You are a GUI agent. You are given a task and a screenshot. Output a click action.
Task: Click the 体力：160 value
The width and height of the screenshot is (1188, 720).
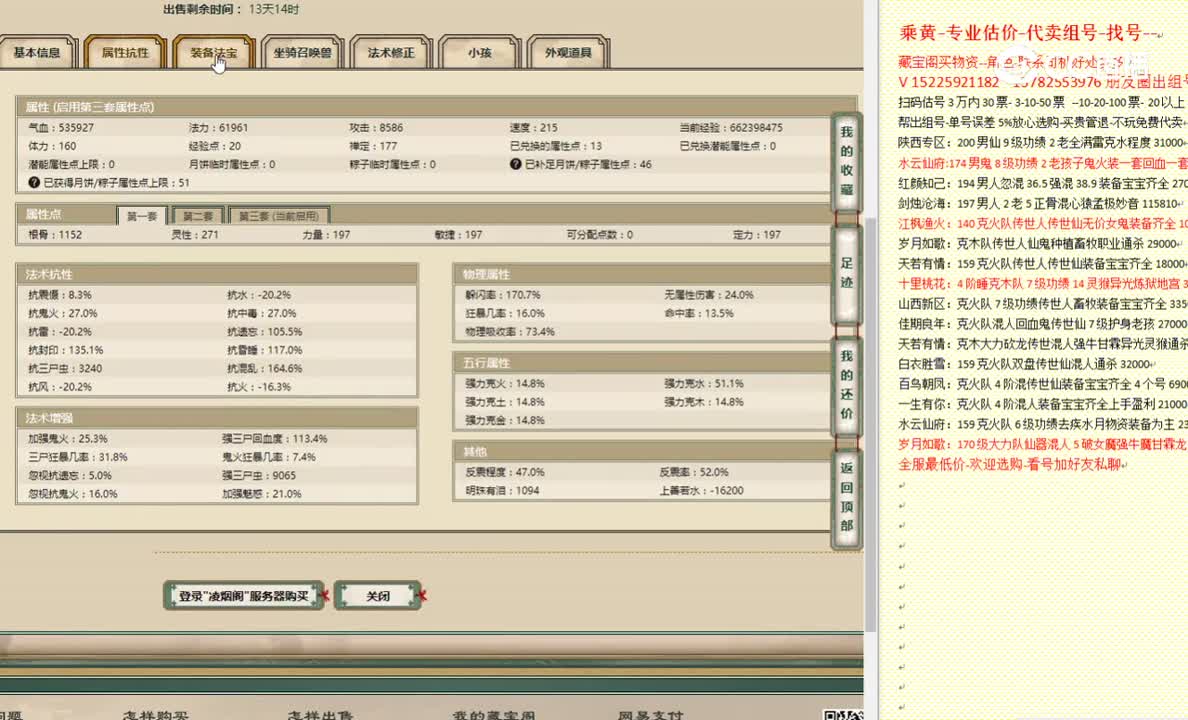pyautogui.click(x=52, y=146)
